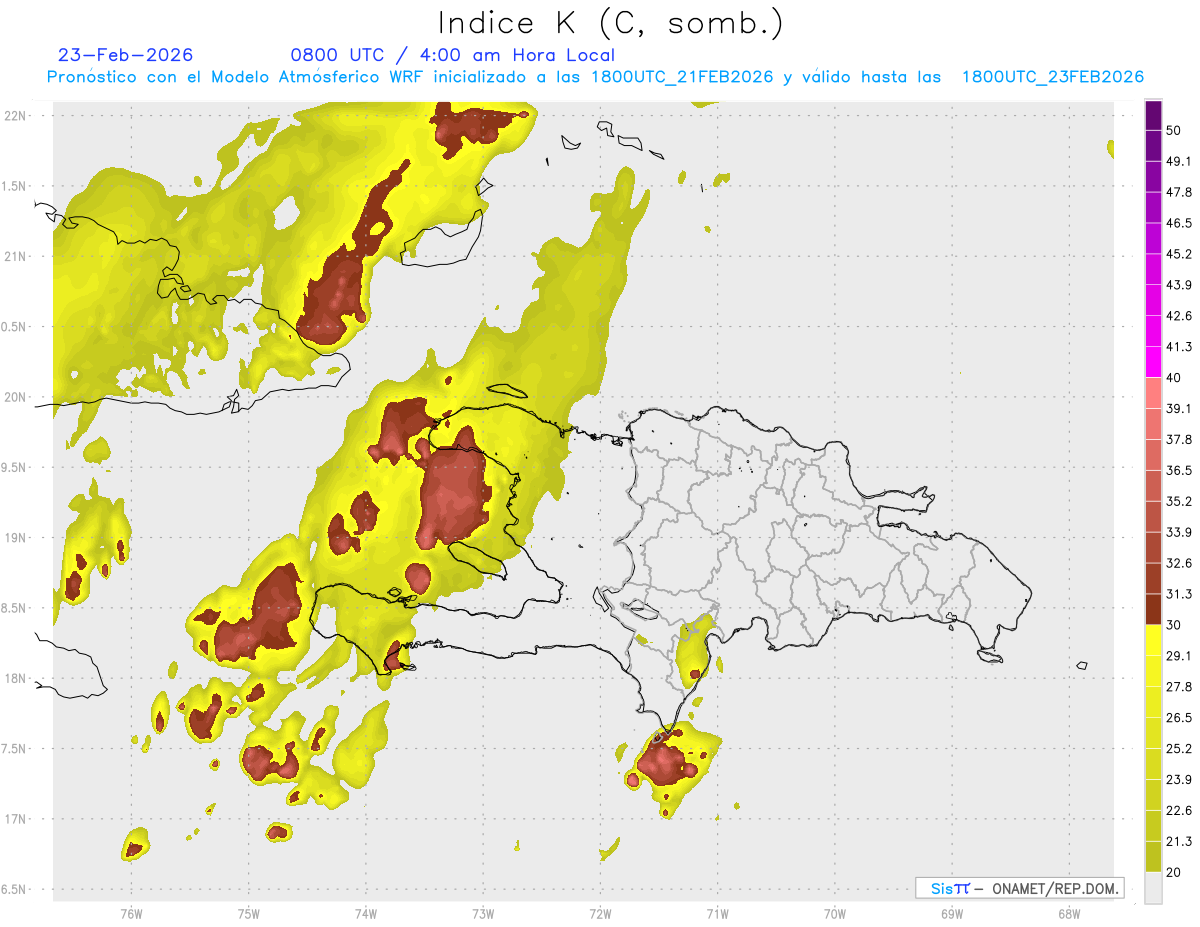Click the "20N" latitude label
This screenshot has height=927, width=1200.
[17, 397]
